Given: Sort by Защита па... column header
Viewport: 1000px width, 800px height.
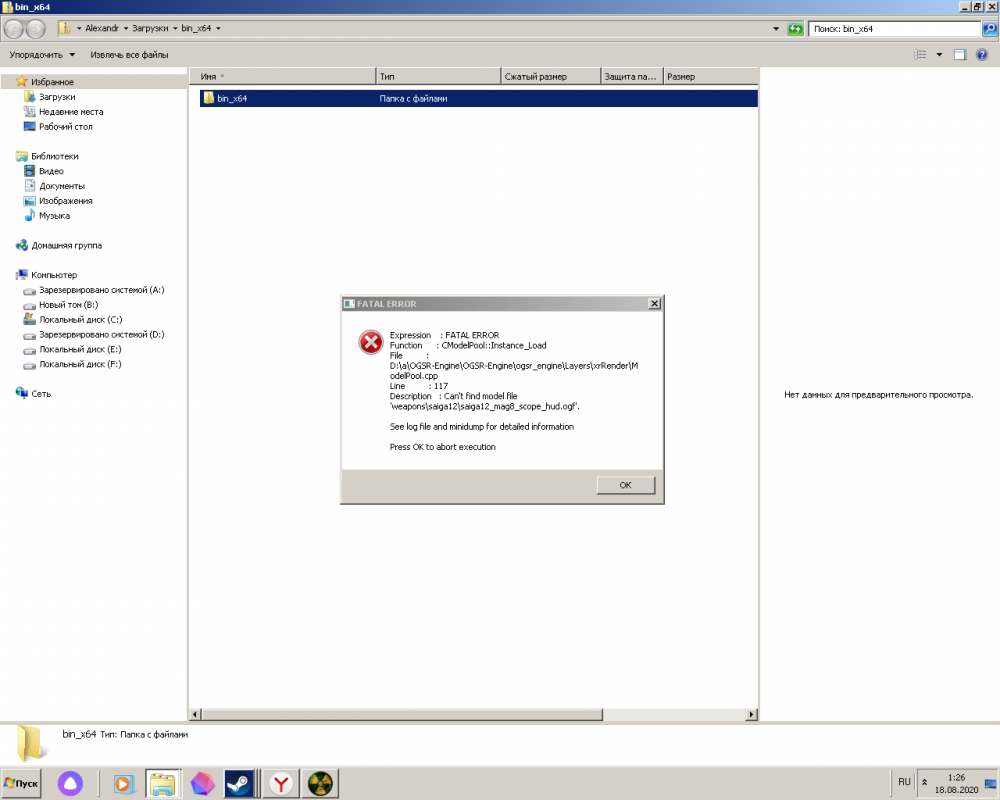Looking at the screenshot, I should click(633, 77).
